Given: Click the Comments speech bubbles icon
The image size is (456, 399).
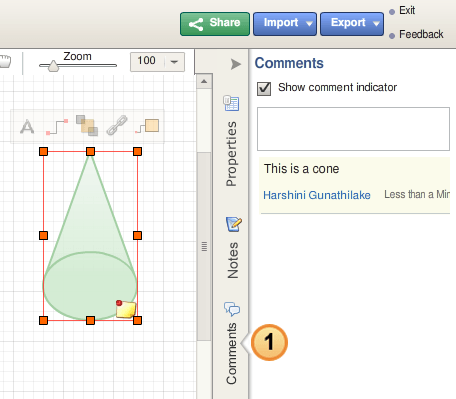Looking at the screenshot, I should [x=232, y=309].
